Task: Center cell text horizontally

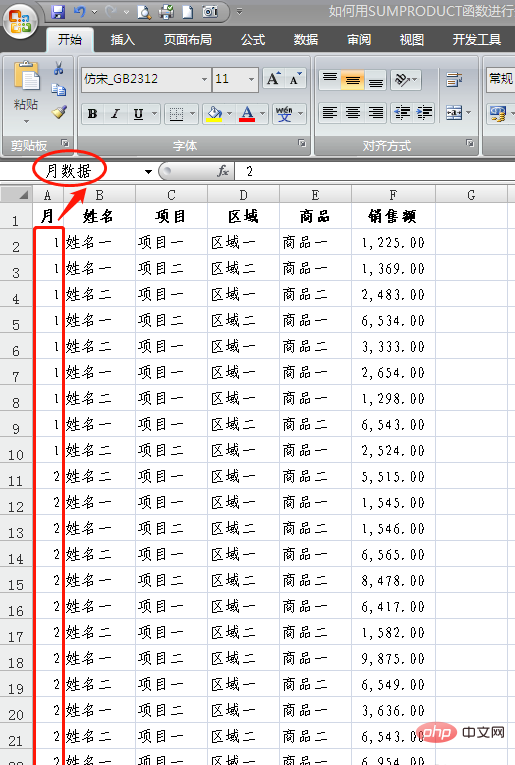Action: [353, 113]
